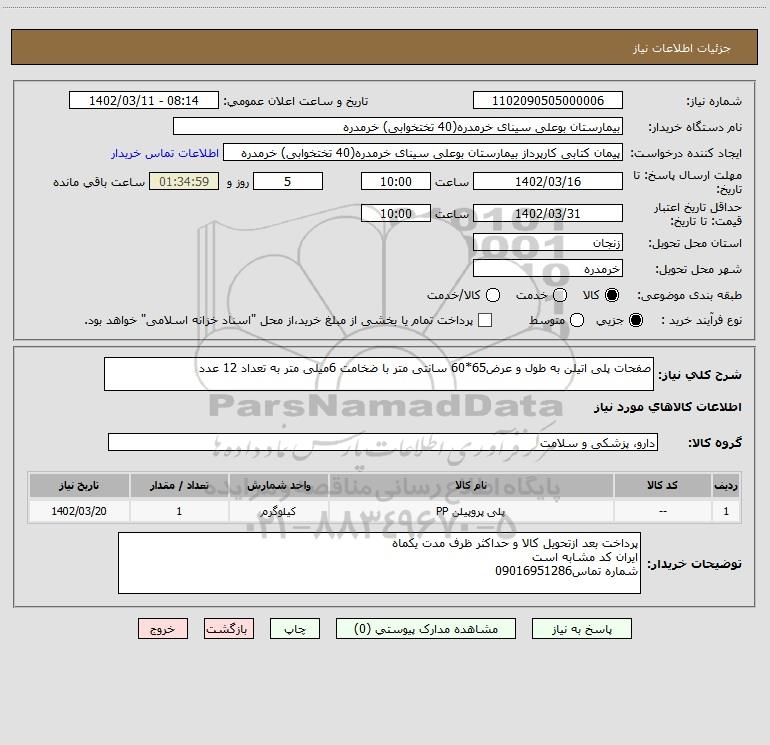This screenshot has height=745, width=770.
Task: Choose the متوسط purchase type radio
Action: [x=577, y=320]
